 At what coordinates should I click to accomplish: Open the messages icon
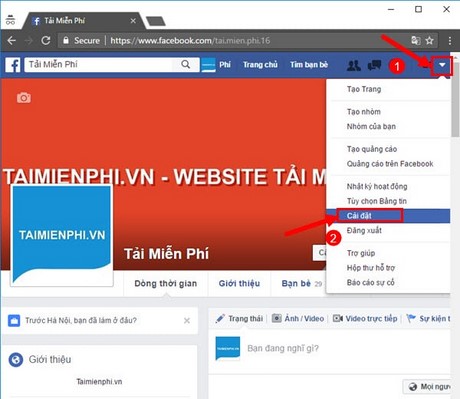coord(374,65)
